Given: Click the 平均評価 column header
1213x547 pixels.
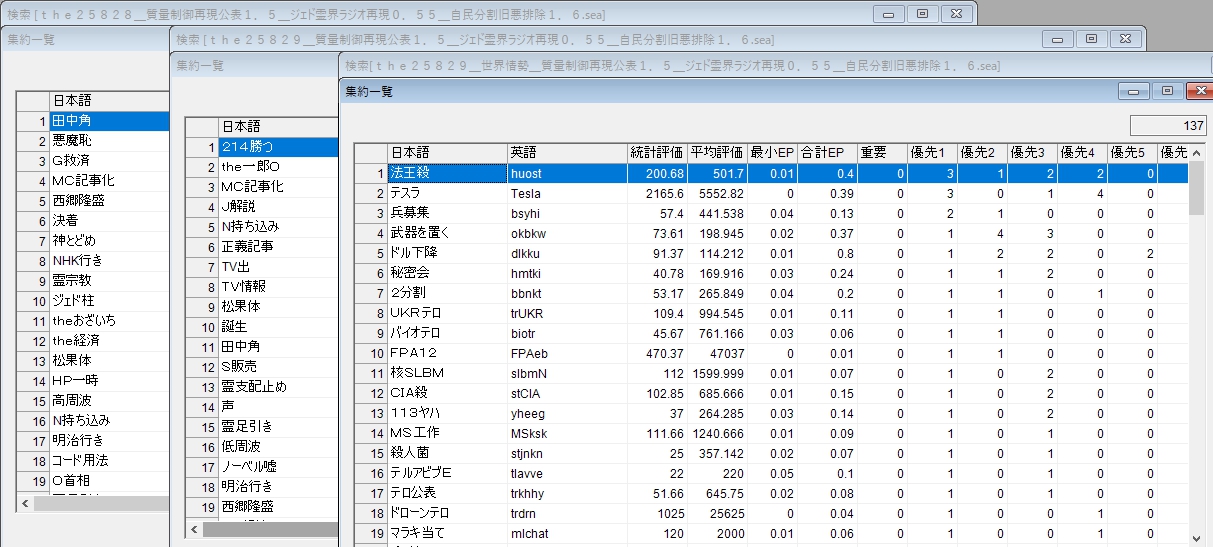Looking at the screenshot, I should (716, 153).
